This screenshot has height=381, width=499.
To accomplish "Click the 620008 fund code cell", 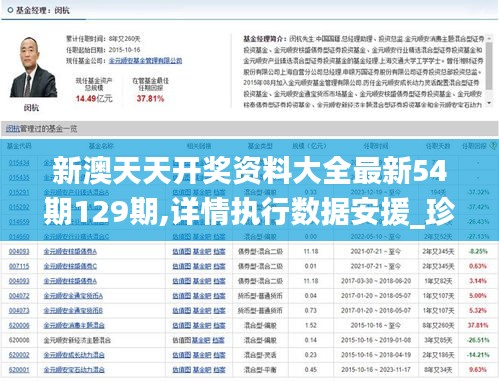I will [x=19, y=340].
